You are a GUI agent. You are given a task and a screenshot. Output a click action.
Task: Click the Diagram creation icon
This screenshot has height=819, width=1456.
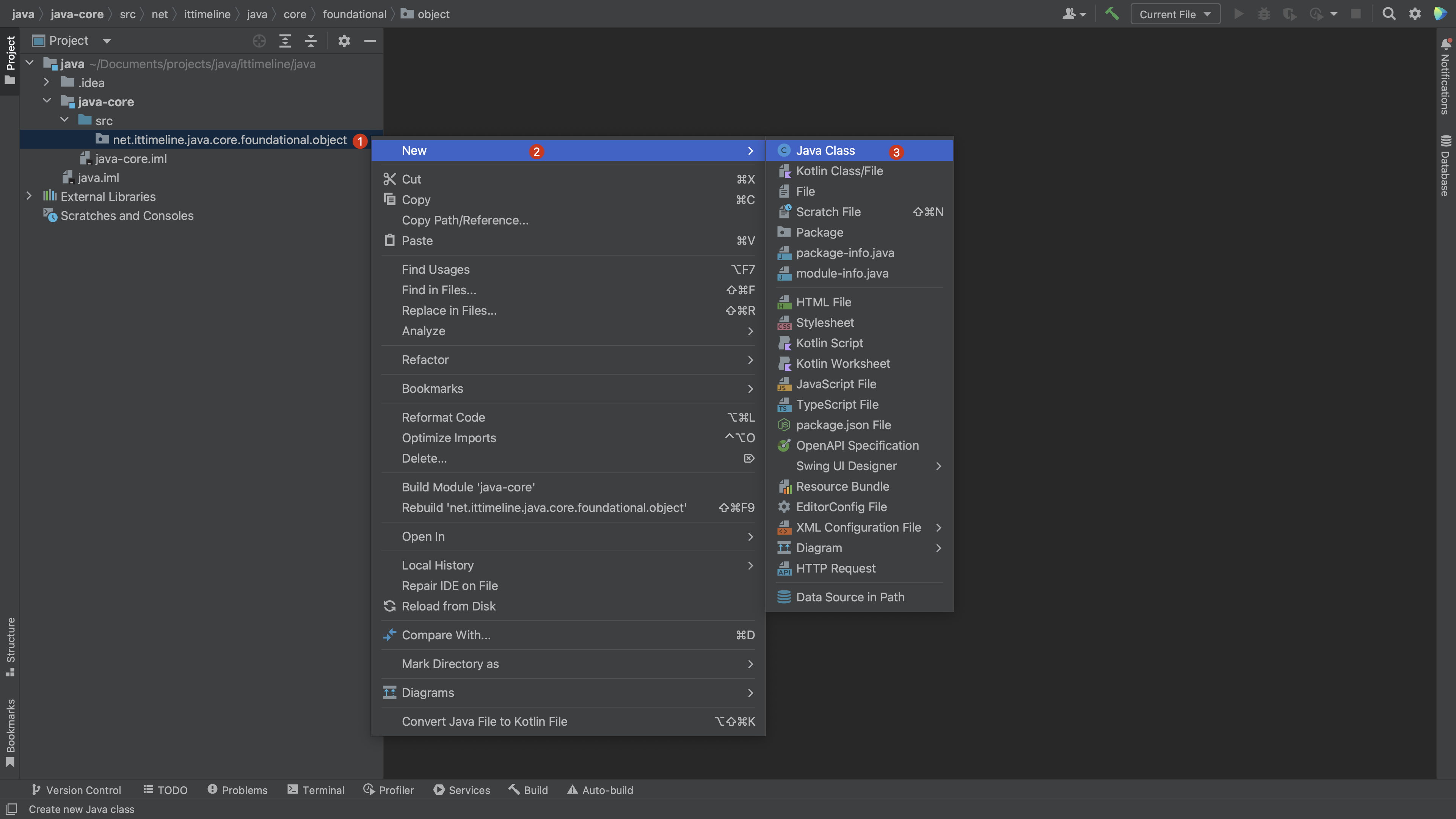[x=785, y=548]
